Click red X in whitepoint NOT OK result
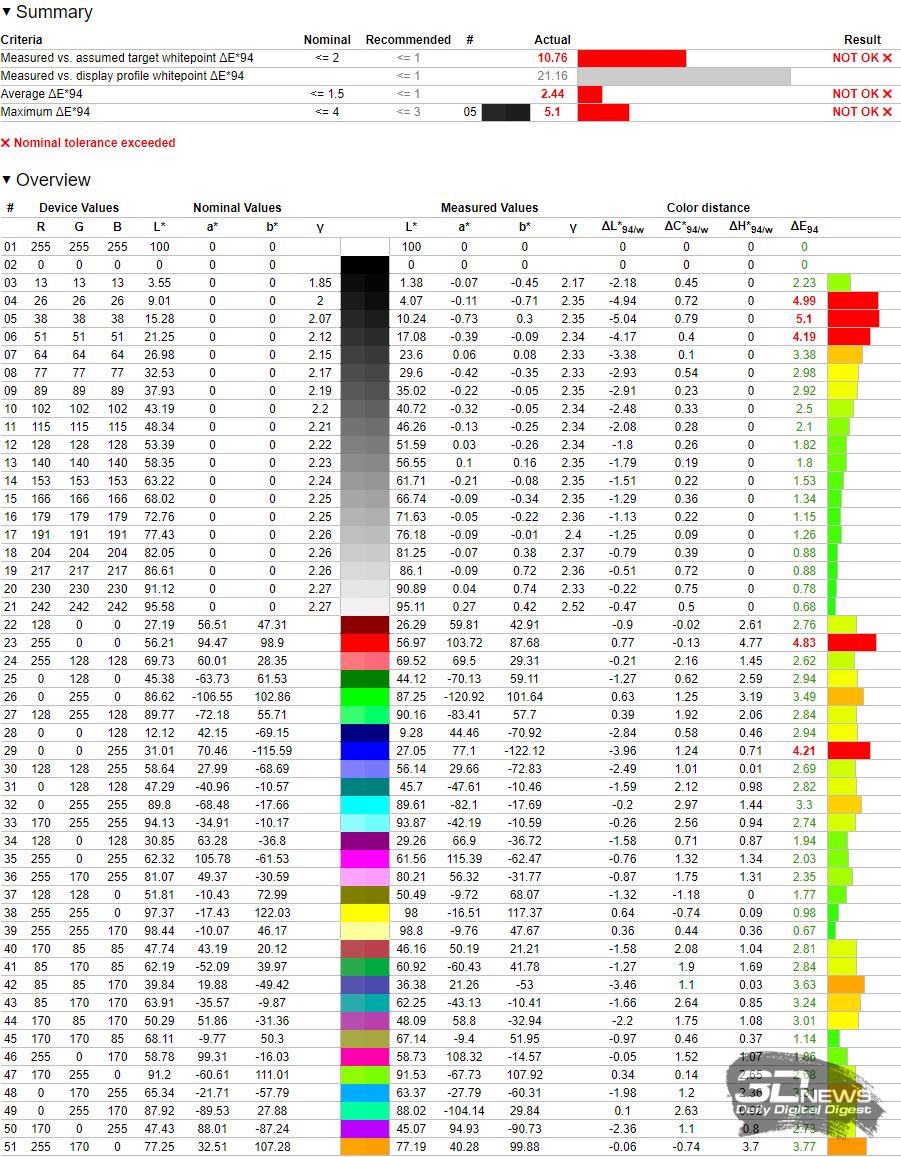The height and width of the screenshot is (1157, 901). (x=887, y=58)
